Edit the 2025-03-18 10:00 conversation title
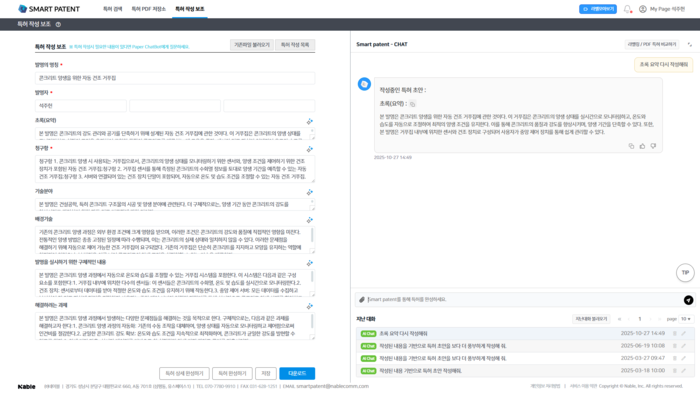Viewport: 700px width, 394px height. [683, 371]
